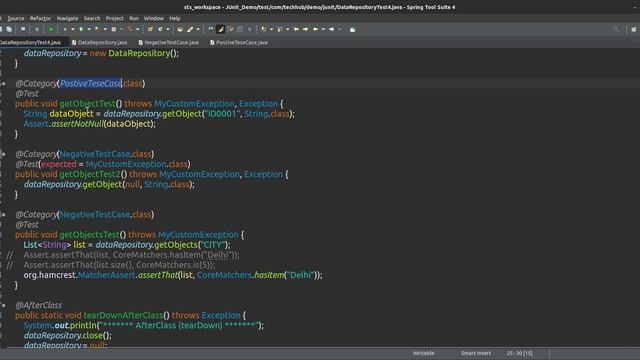Viewport: 640px width, 360px height.
Task: Click the New Java Class icon
Action: (x=160, y=29)
